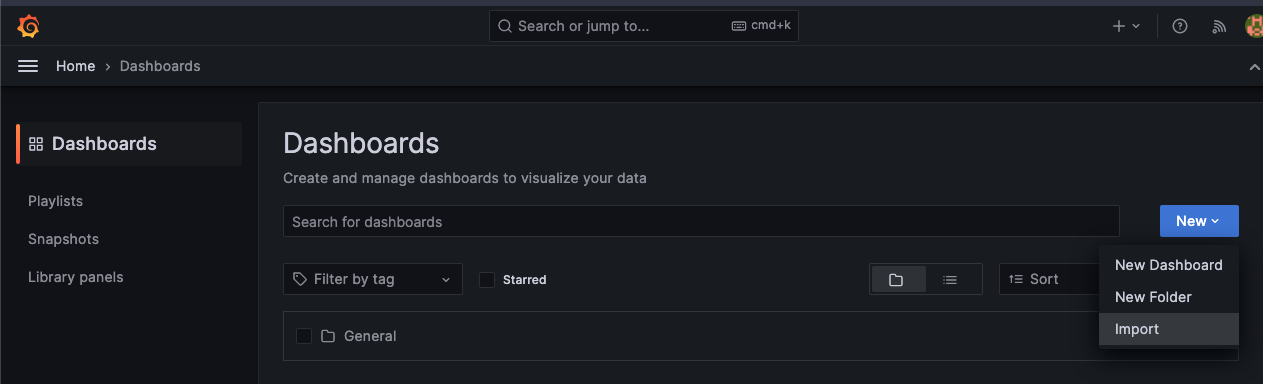Click the blue New button
1263x384 pixels.
[x=1199, y=221]
